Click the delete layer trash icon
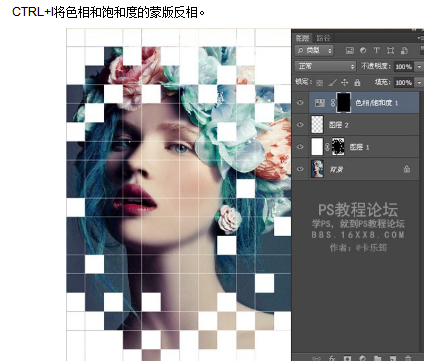 [408, 358]
